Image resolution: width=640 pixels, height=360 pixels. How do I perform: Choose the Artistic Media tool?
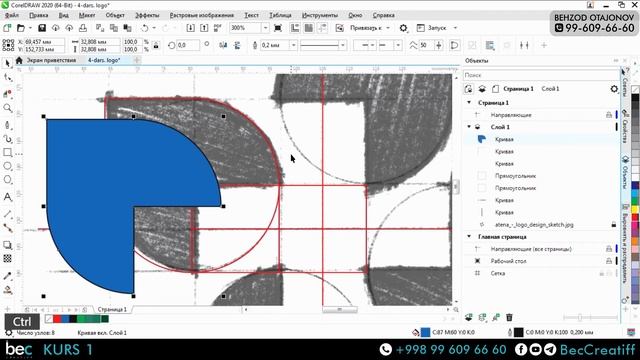pos(7,139)
